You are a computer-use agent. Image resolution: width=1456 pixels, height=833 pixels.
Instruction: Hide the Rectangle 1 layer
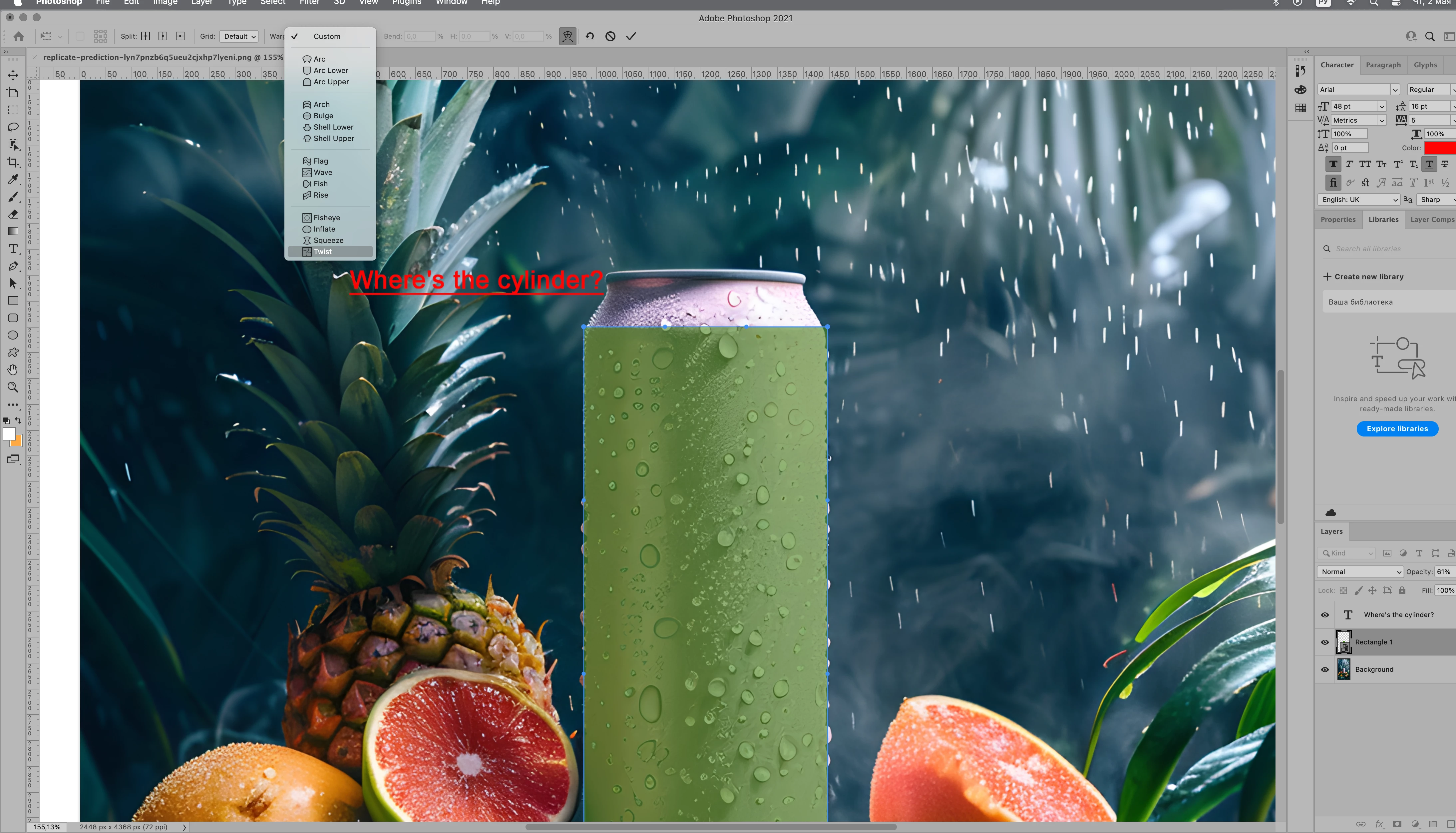[1324, 642]
